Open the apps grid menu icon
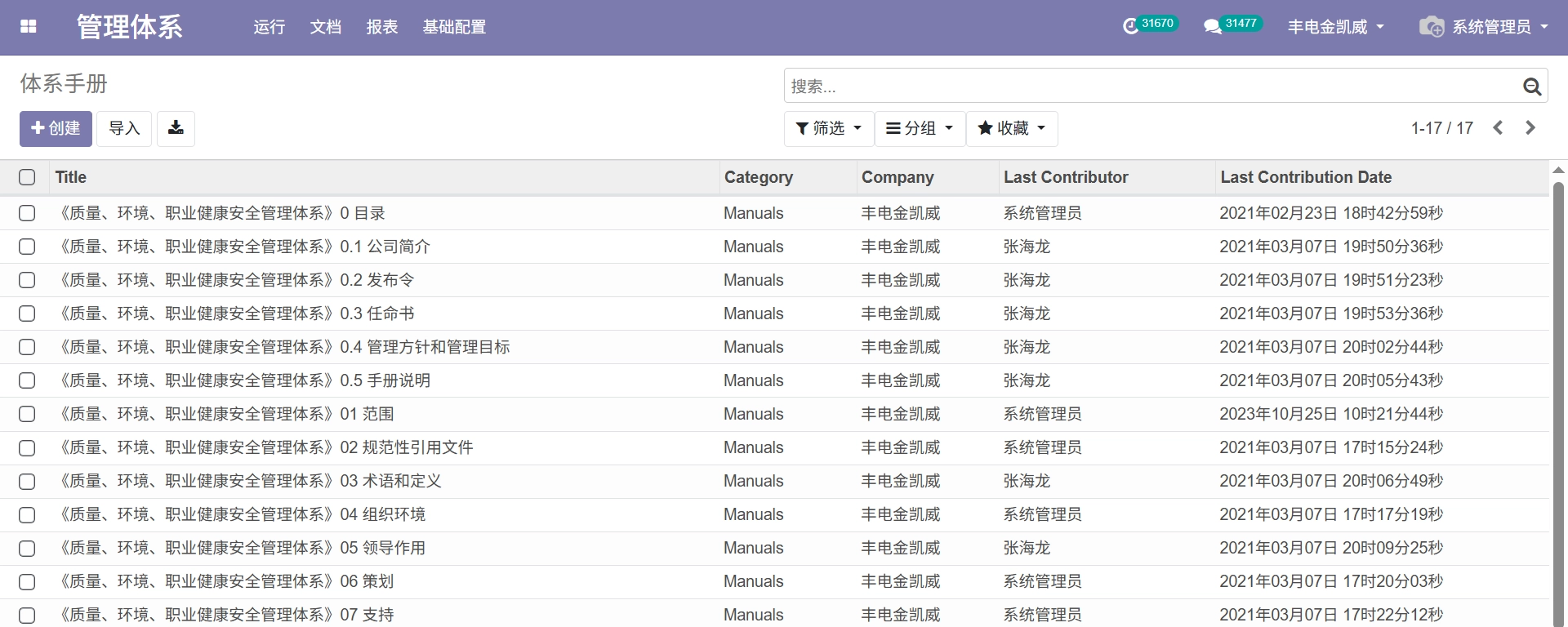Screen dimensions: 1568x627 [29, 27]
